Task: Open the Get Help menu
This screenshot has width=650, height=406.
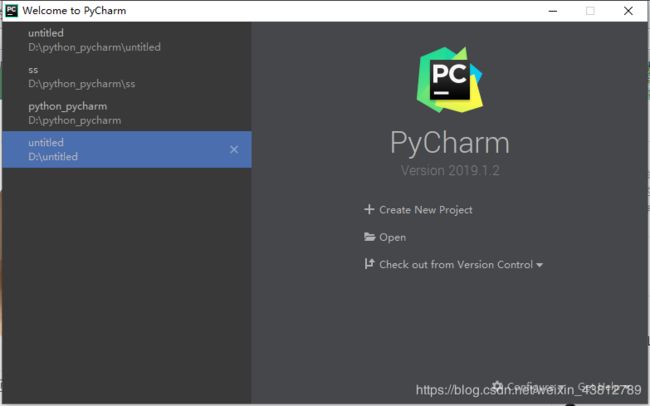Action: pyautogui.click(x=603, y=387)
